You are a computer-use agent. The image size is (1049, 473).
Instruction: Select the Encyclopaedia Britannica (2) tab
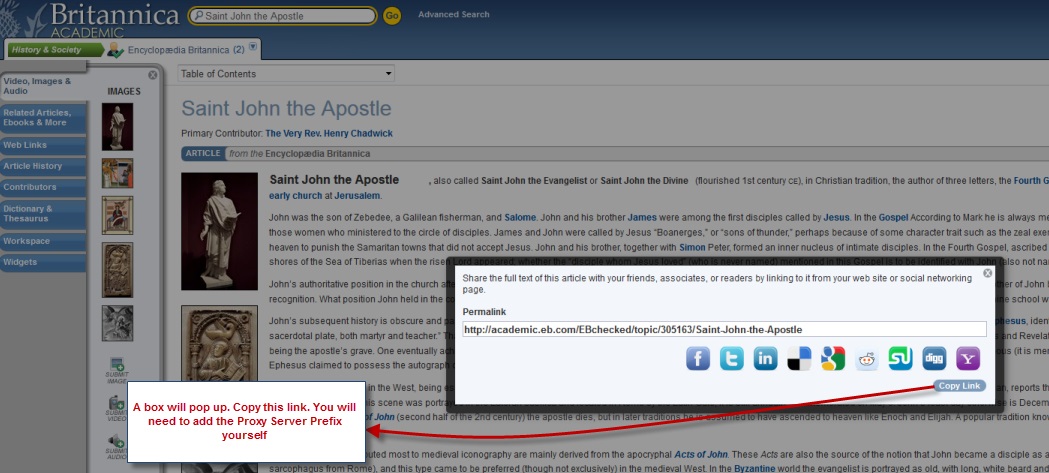(186, 50)
